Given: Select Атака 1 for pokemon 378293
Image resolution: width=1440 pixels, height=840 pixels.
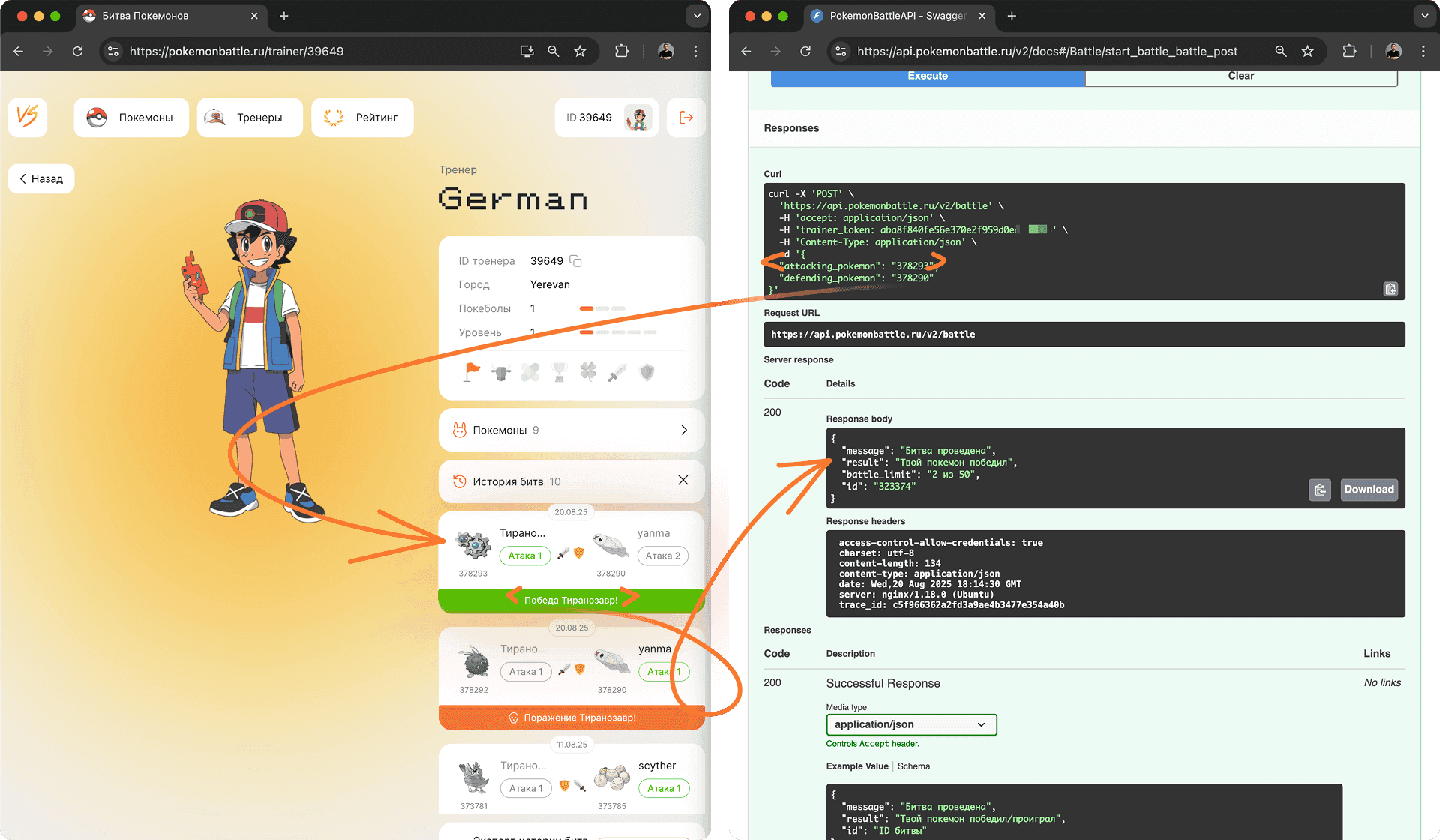Looking at the screenshot, I should pyautogui.click(x=525, y=556).
